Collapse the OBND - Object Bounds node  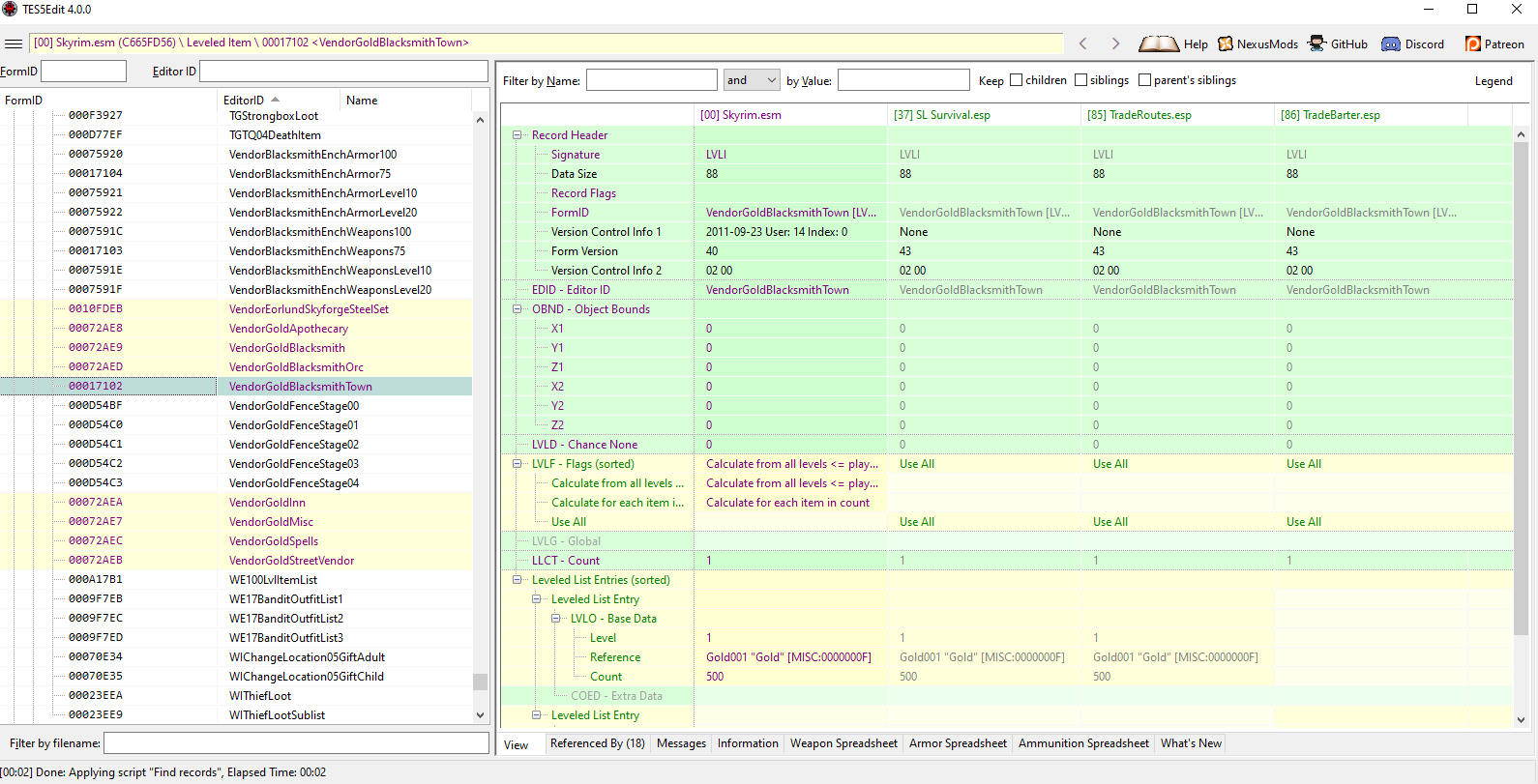coord(517,309)
